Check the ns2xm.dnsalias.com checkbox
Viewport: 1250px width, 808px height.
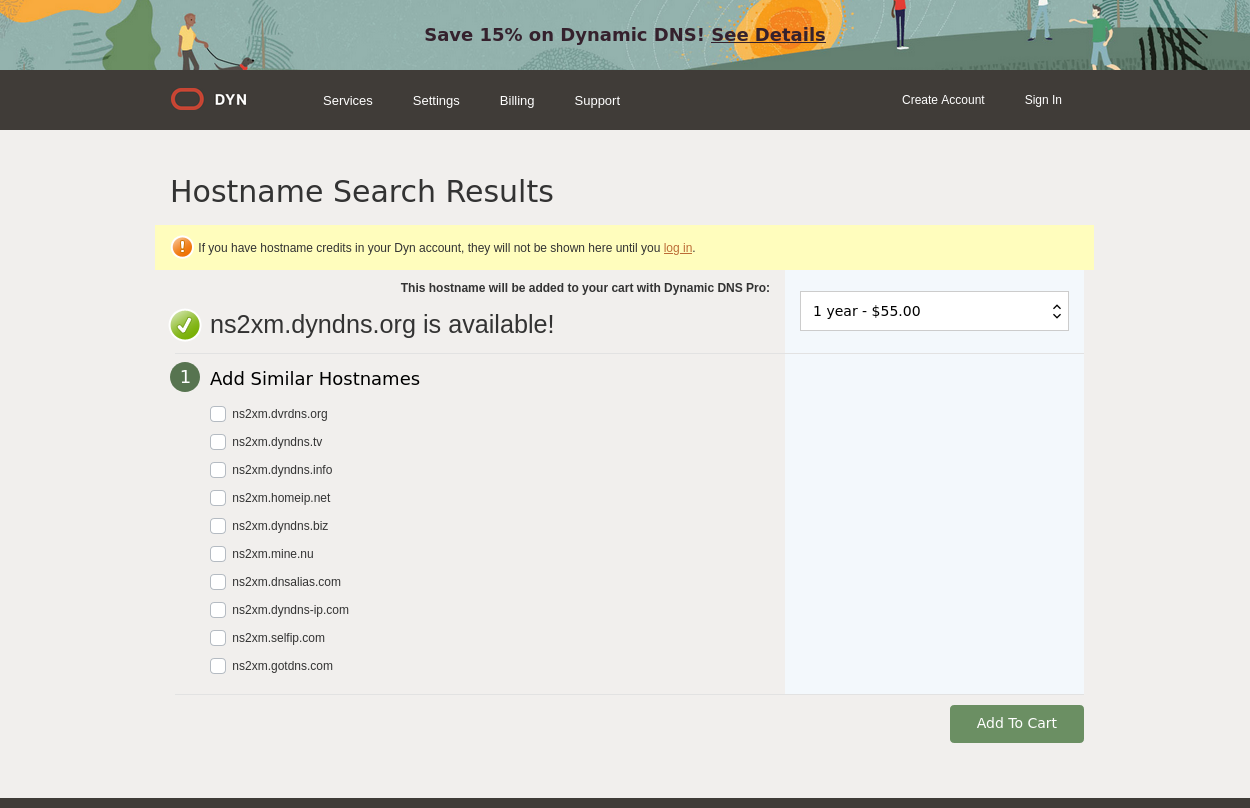[x=218, y=582]
